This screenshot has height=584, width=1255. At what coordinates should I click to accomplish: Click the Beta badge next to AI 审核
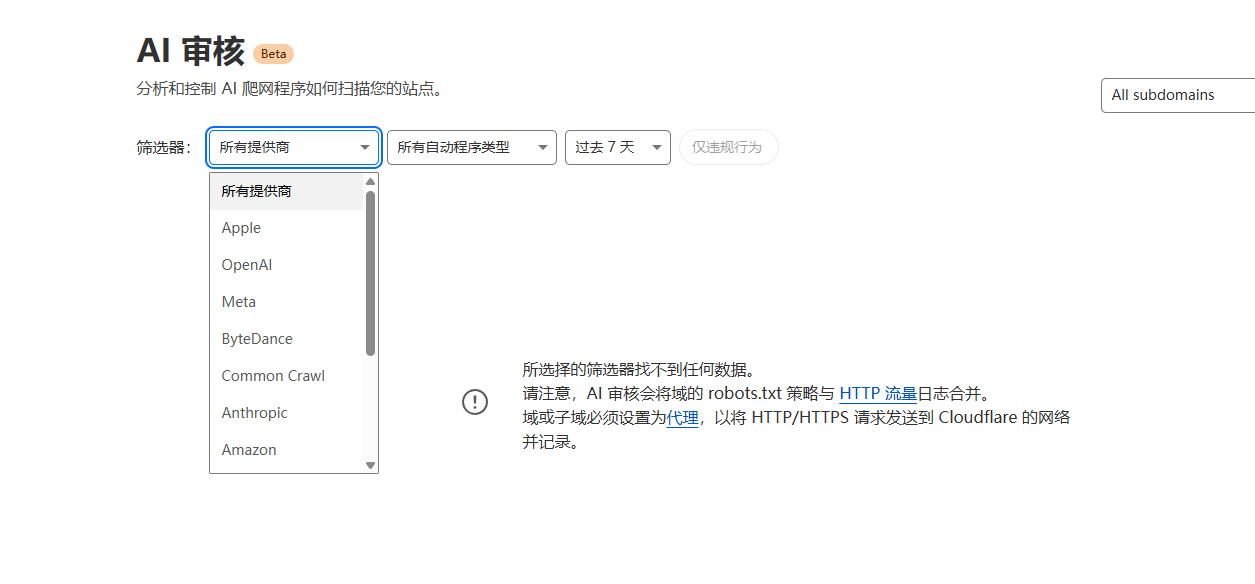click(272, 54)
